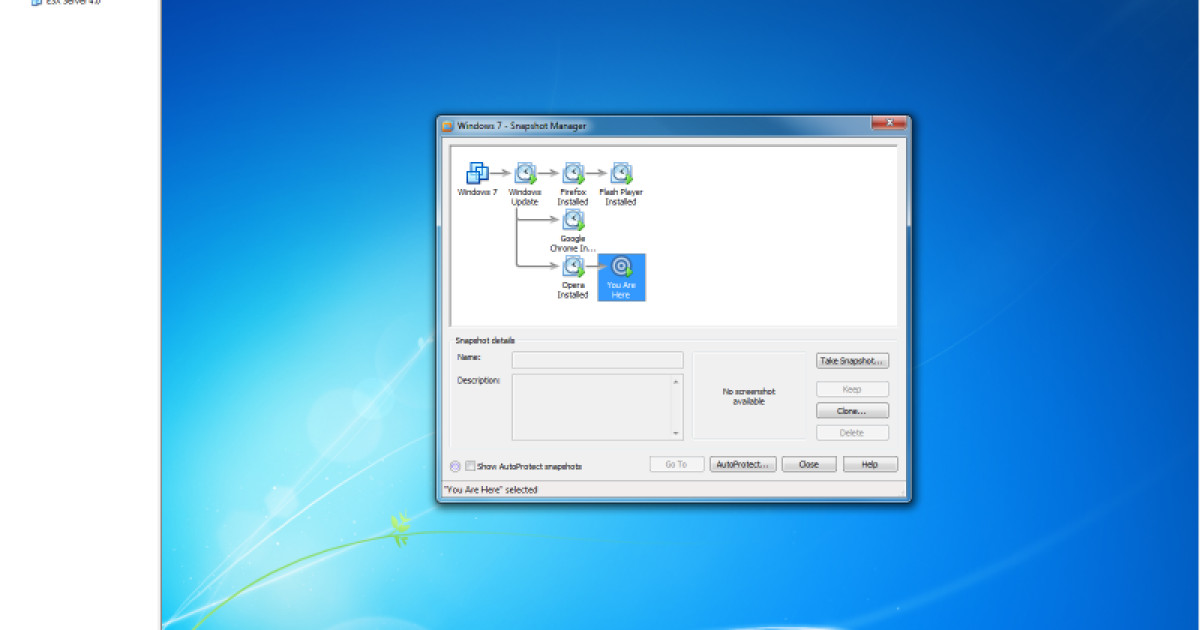Image resolution: width=1200 pixels, height=630 pixels.
Task: Click the greyed Go To button
Action: (676, 464)
